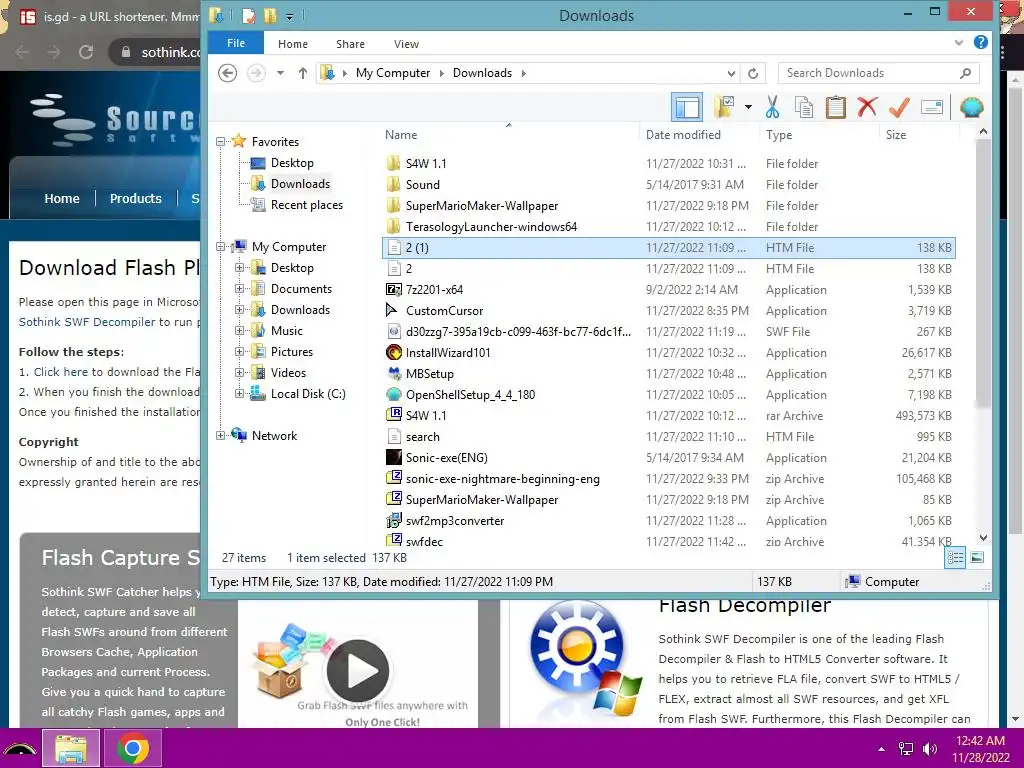The width and height of the screenshot is (1024, 768).
Task: Select the 7z2201-x64 application icon
Action: pos(394,290)
